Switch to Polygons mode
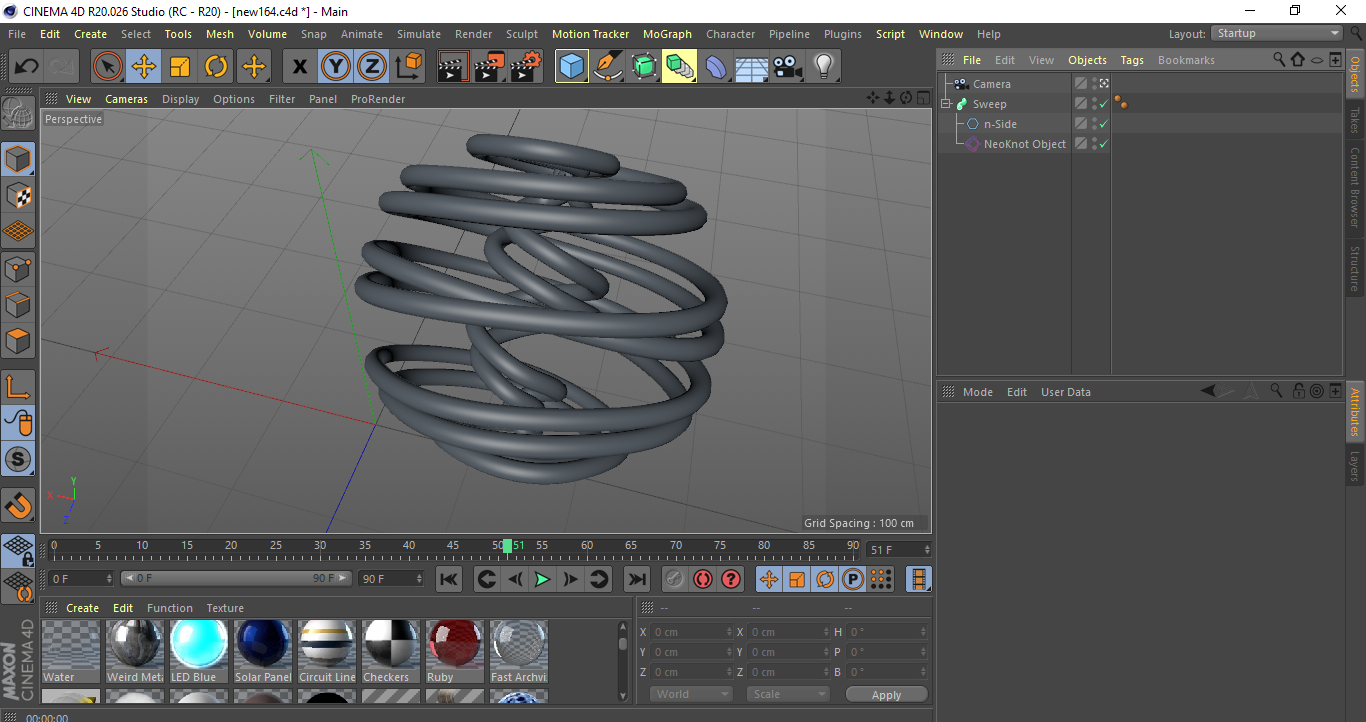 18,341
